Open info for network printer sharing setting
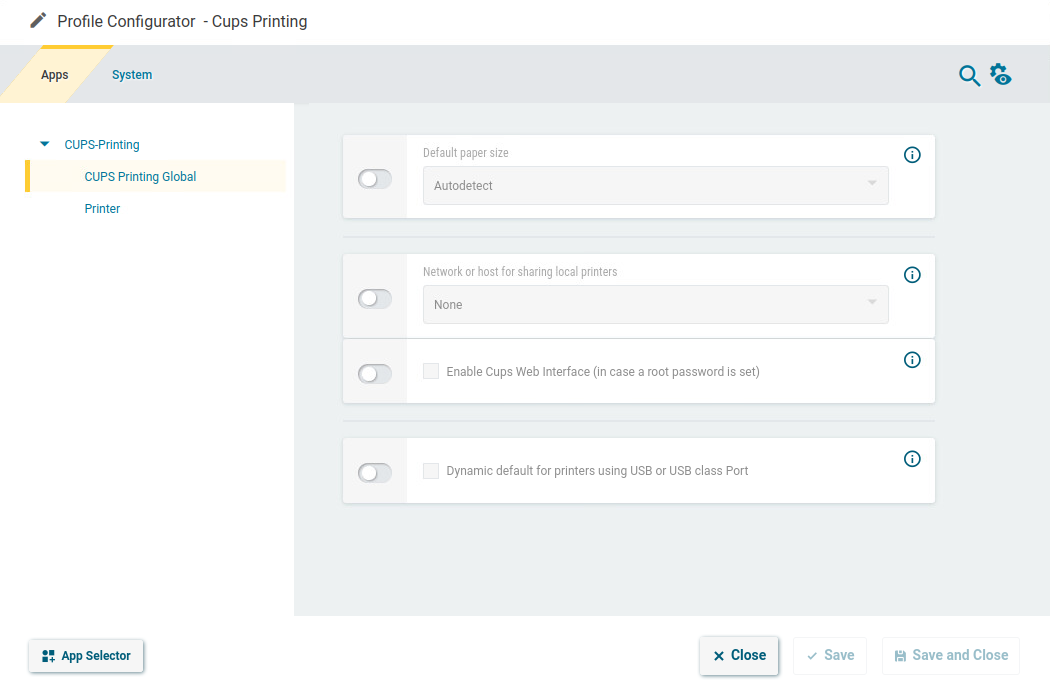Image resolution: width=1050 pixels, height=695 pixels. [x=911, y=274]
